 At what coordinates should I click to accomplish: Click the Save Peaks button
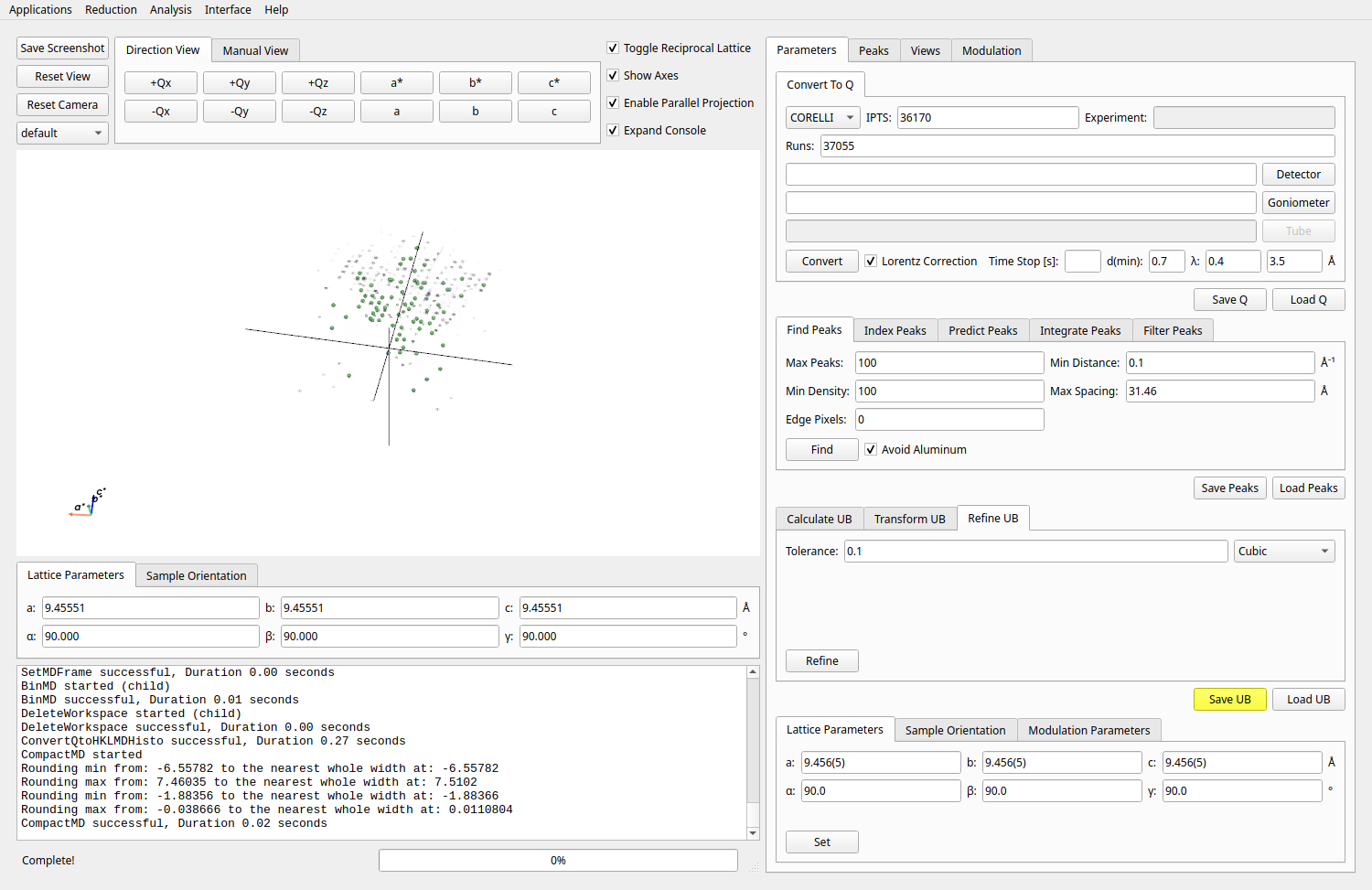tap(1230, 488)
